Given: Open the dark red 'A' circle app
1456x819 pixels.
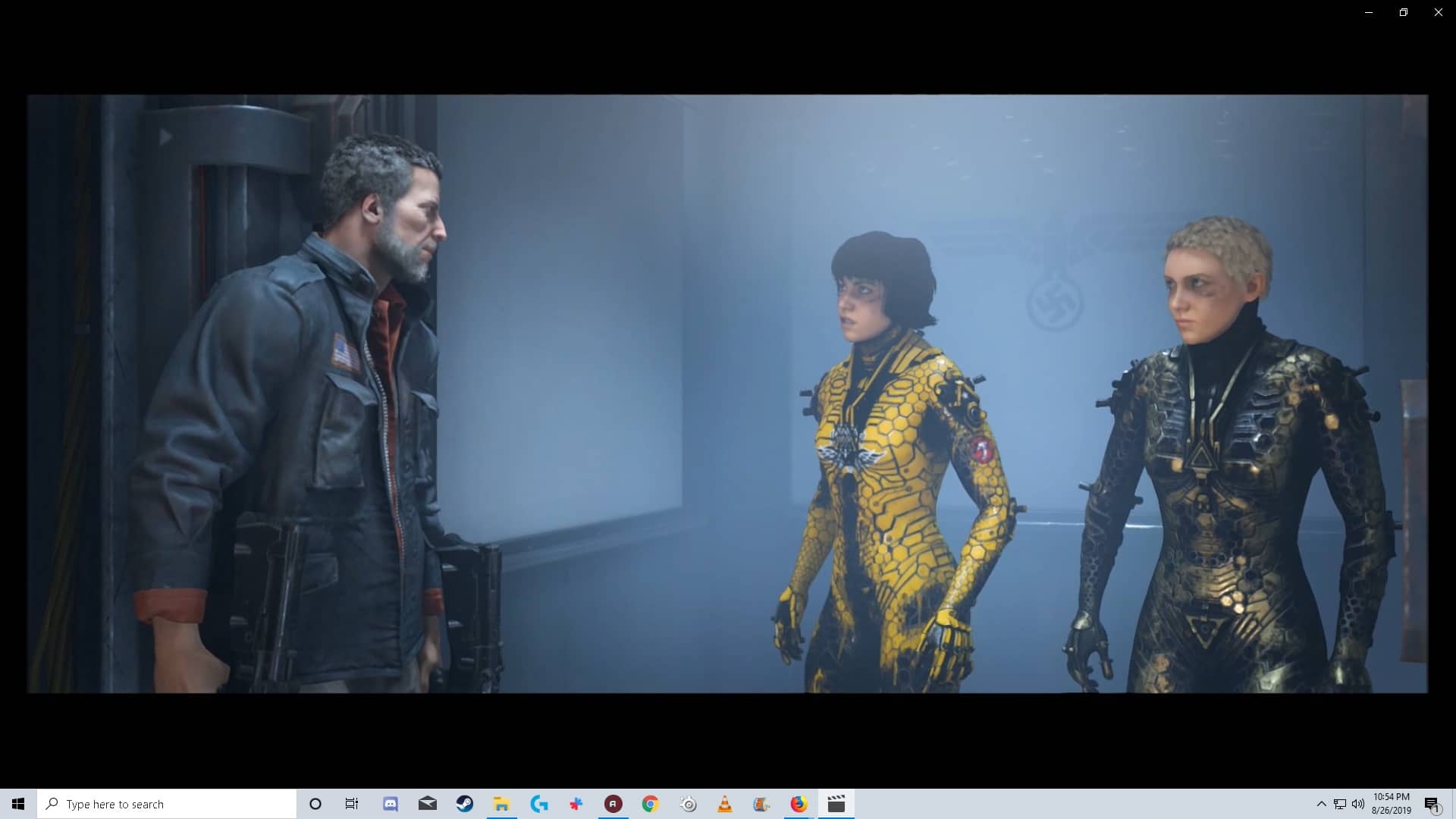Looking at the screenshot, I should pos(613,804).
